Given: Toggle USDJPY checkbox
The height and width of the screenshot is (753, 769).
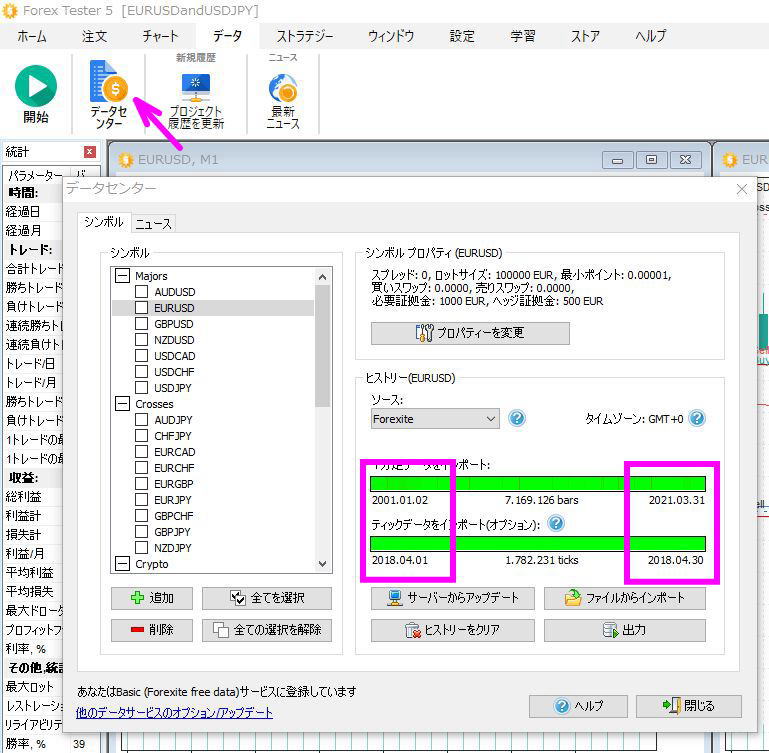Looking at the screenshot, I should (142, 388).
